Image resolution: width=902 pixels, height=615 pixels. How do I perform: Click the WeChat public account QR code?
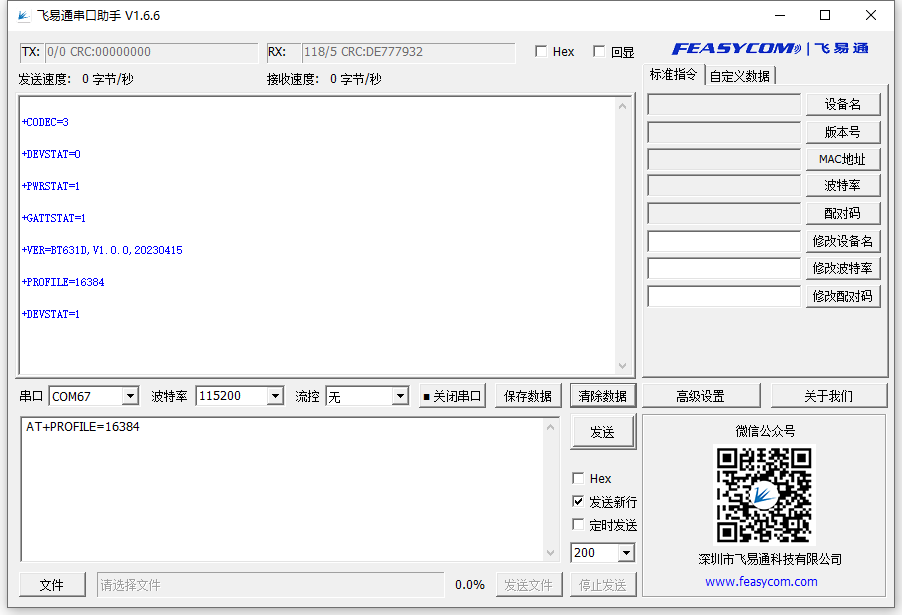pyautogui.click(x=765, y=496)
